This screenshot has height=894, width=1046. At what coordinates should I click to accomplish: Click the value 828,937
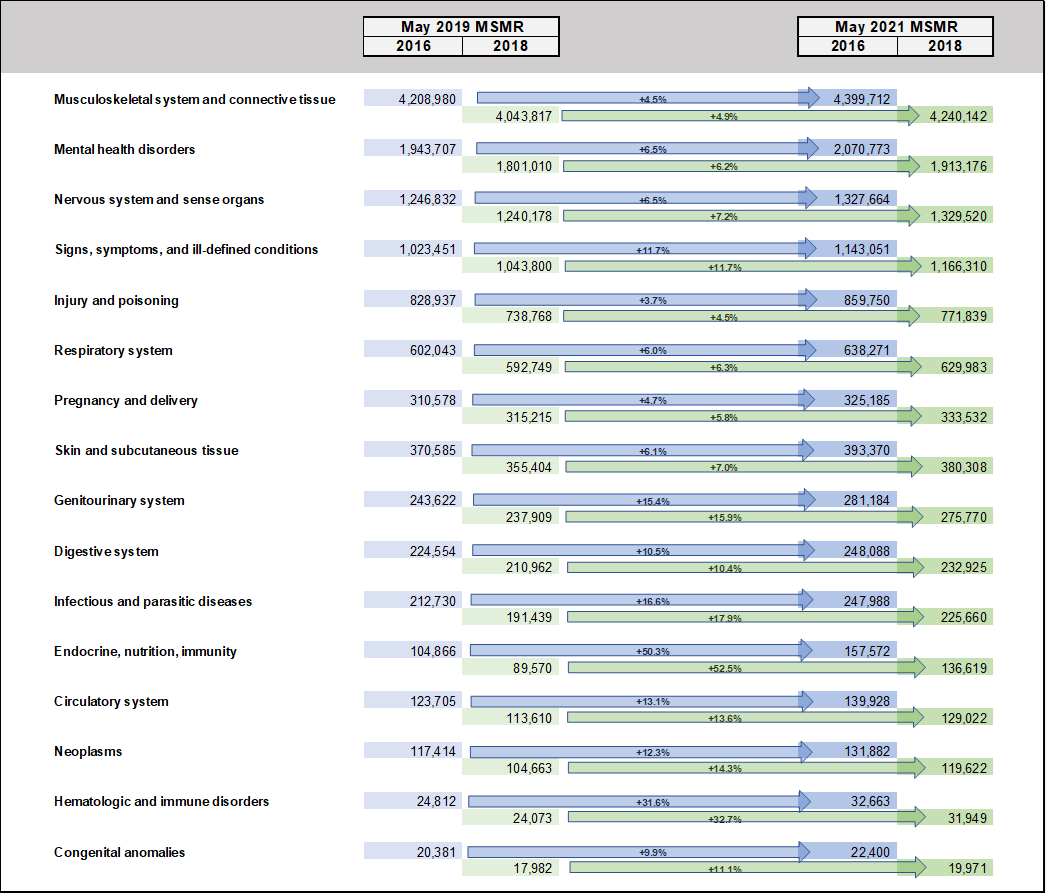(x=433, y=300)
